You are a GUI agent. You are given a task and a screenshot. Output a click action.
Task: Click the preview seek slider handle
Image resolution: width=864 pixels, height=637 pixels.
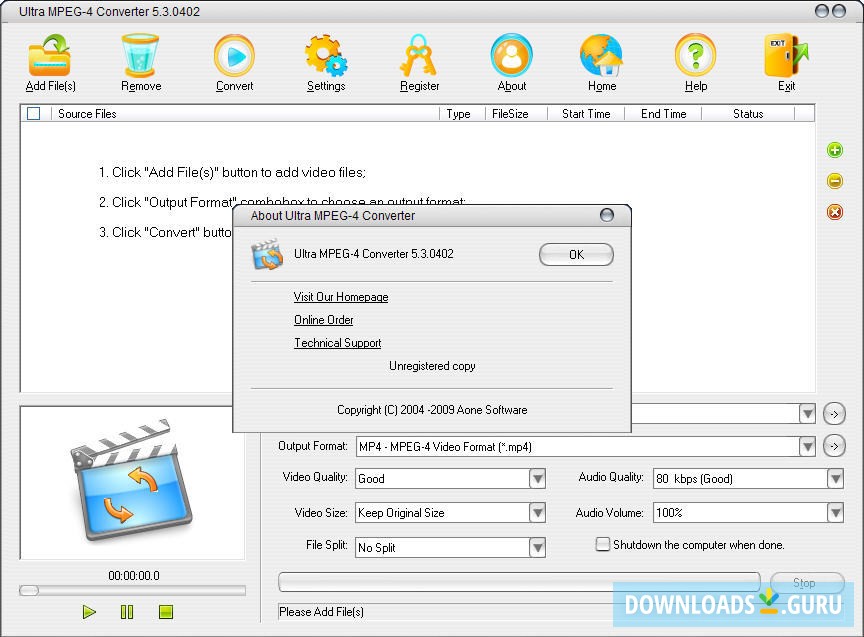coord(29,591)
